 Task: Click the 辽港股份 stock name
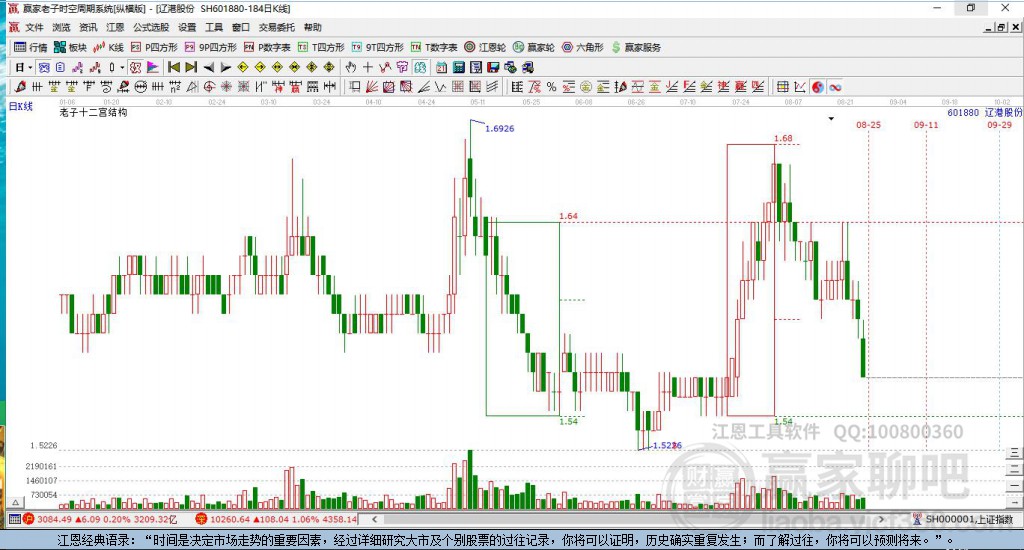tap(1004, 112)
